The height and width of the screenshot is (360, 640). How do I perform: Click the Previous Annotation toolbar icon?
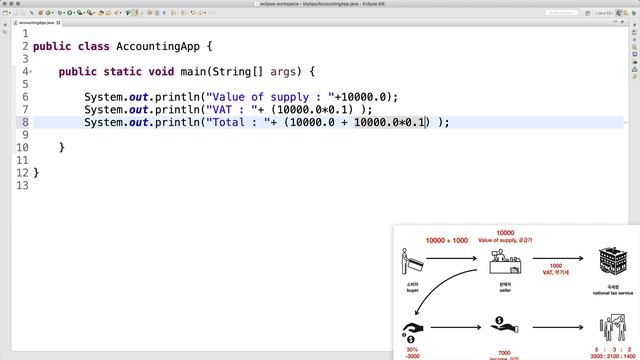point(183,13)
